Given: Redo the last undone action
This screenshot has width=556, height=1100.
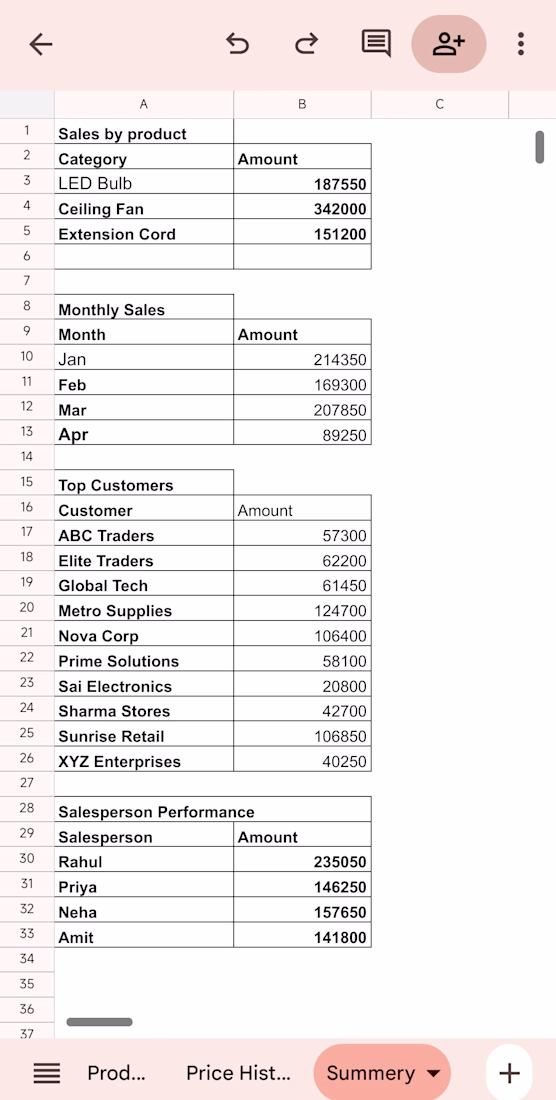Looking at the screenshot, I should [306, 44].
